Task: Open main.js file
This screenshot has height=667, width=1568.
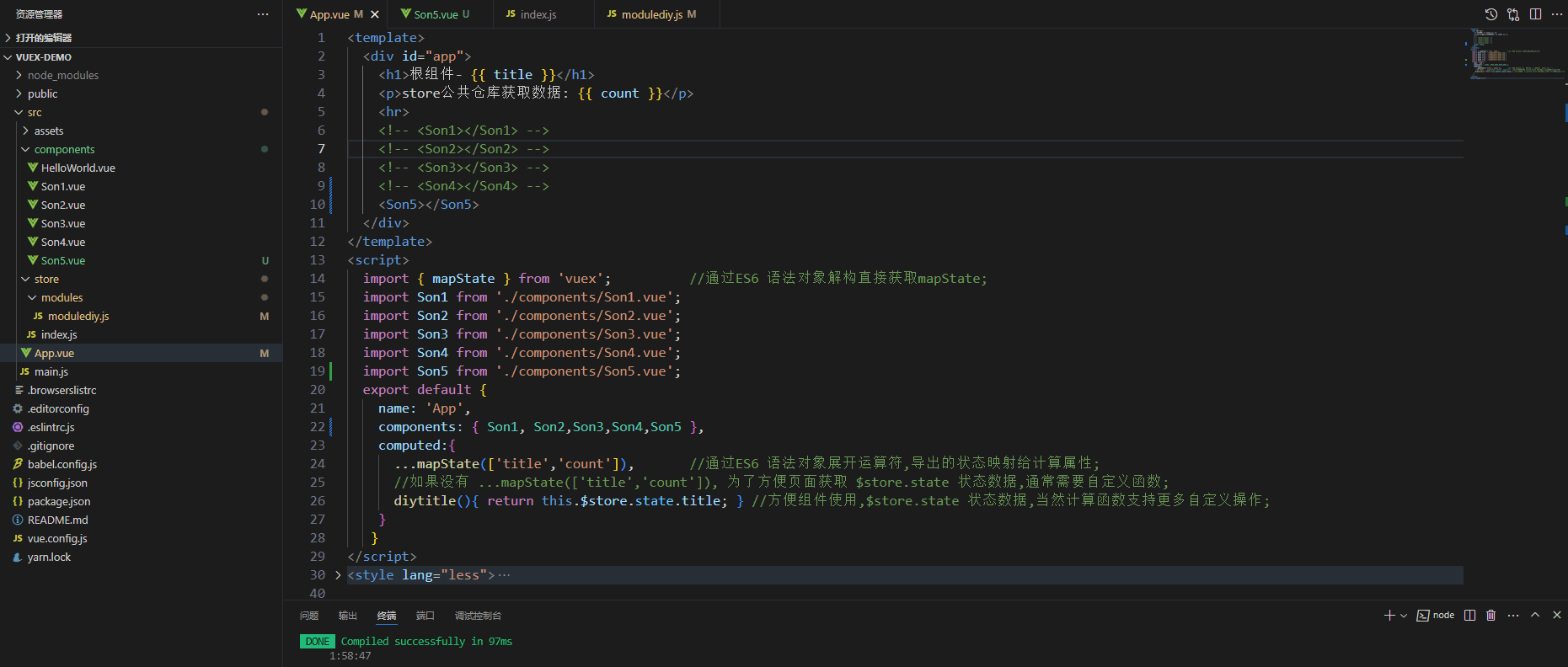Action: pyautogui.click(x=141, y=371)
